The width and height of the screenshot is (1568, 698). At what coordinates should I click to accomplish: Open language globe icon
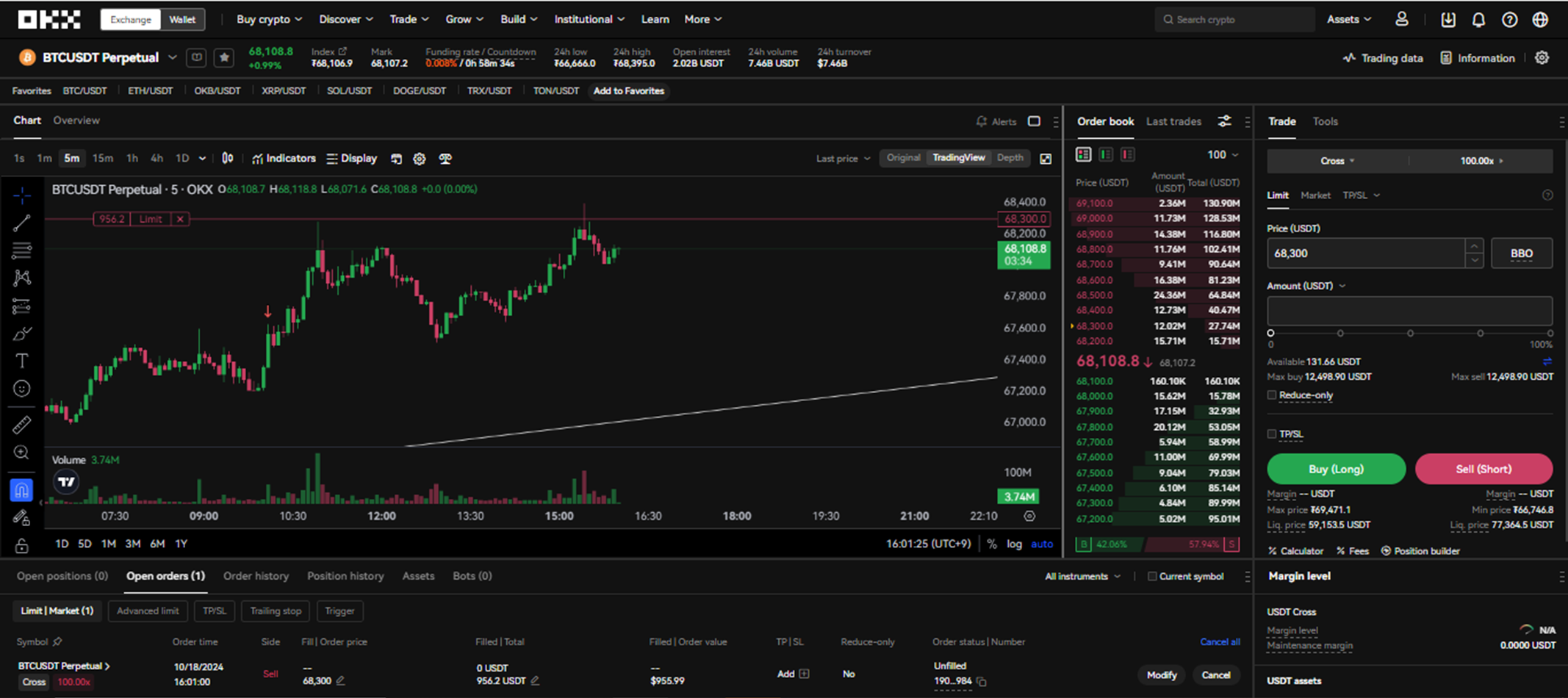[x=1540, y=20]
